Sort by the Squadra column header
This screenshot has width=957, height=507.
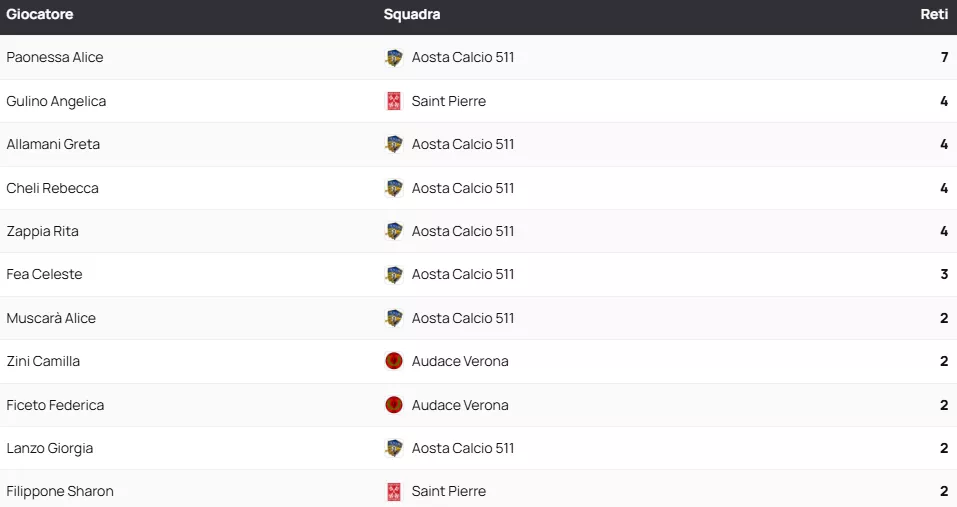[412, 15]
